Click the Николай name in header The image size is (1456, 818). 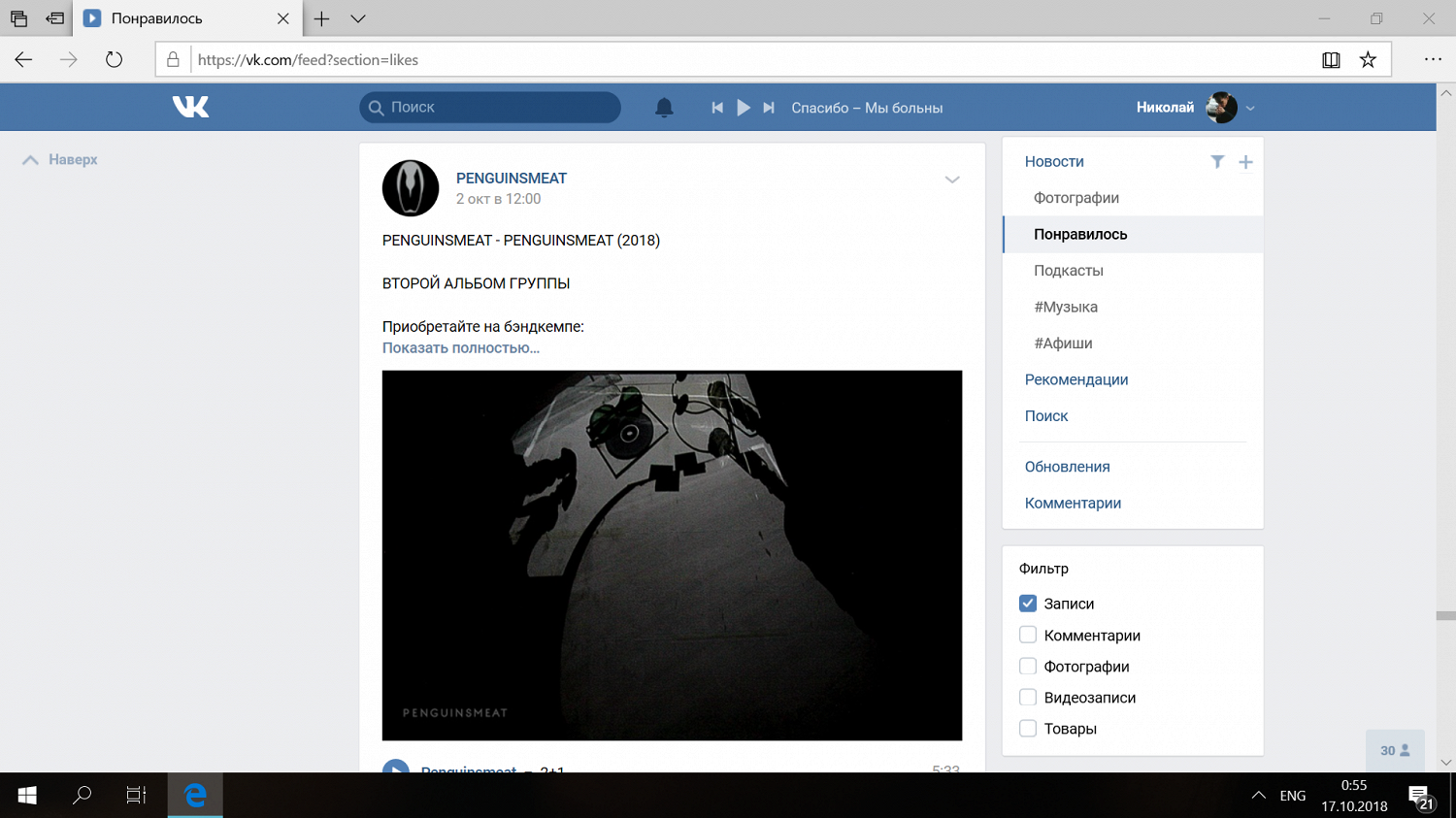[1165, 108]
